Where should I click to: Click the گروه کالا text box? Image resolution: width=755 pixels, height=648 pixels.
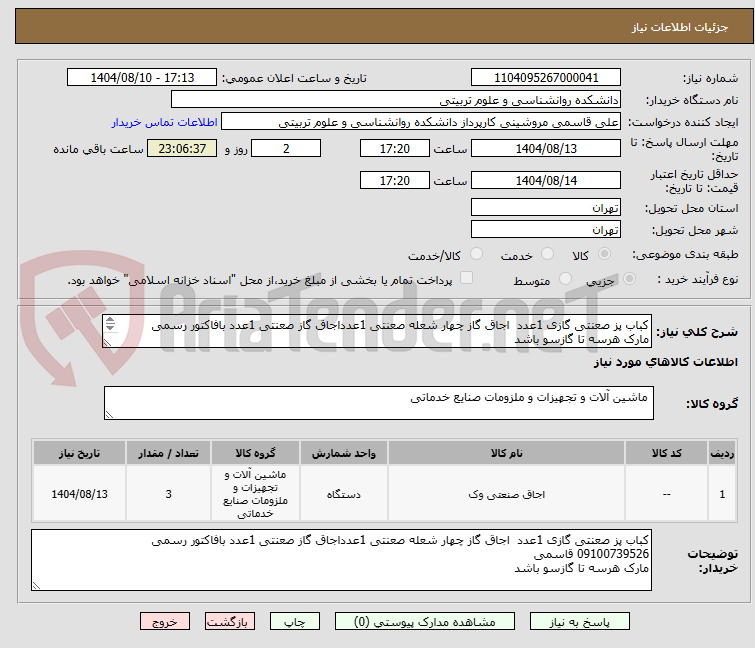pos(378,403)
